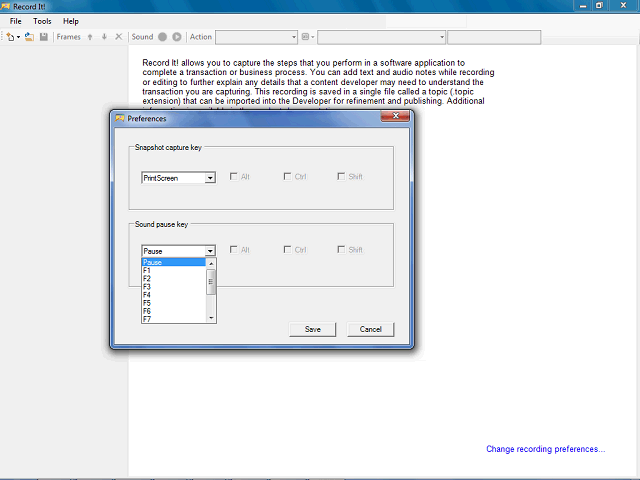Select F5 in the key list
The width and height of the screenshot is (640, 480).
coord(174,303)
